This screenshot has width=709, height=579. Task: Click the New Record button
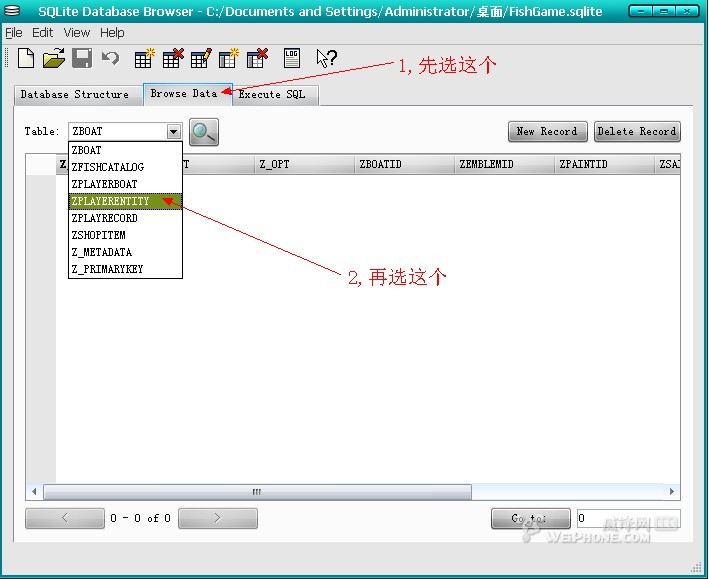pos(547,132)
